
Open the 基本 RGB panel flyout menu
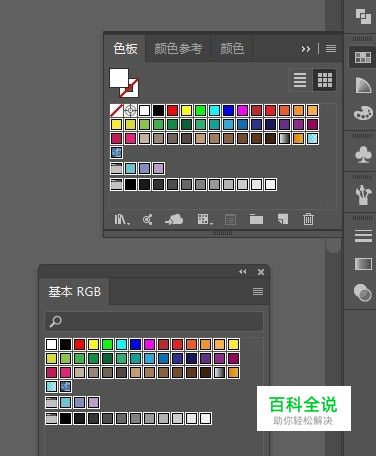[258, 292]
